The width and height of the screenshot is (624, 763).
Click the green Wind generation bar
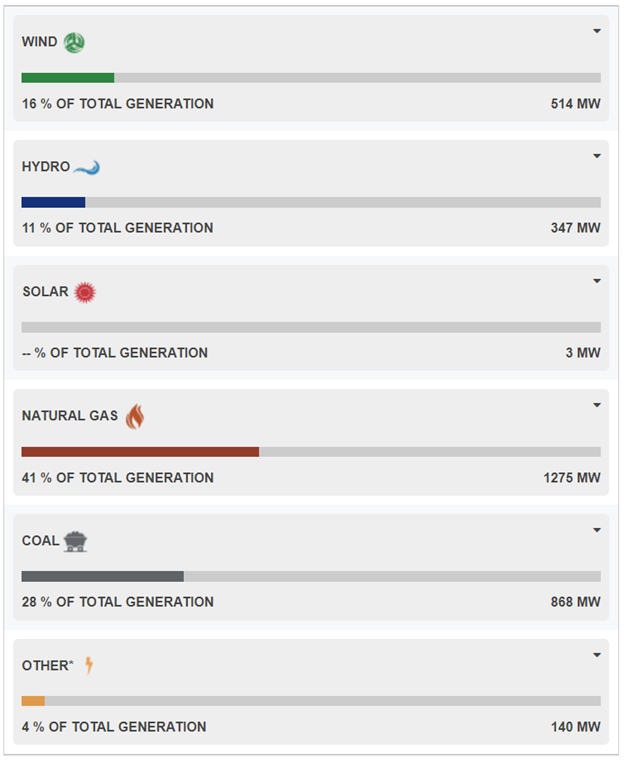(x=68, y=78)
